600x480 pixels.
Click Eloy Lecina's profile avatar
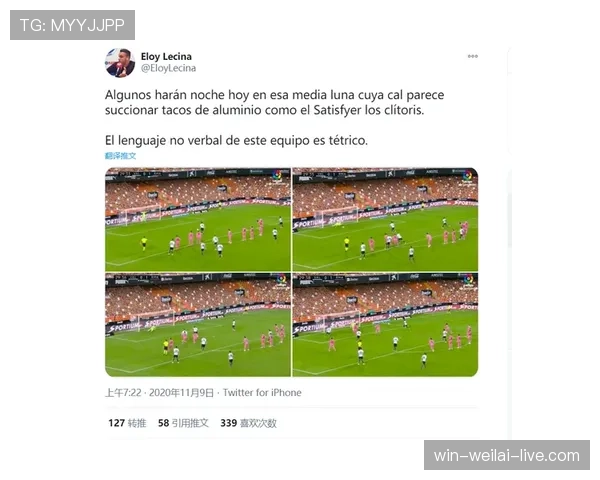pos(120,63)
